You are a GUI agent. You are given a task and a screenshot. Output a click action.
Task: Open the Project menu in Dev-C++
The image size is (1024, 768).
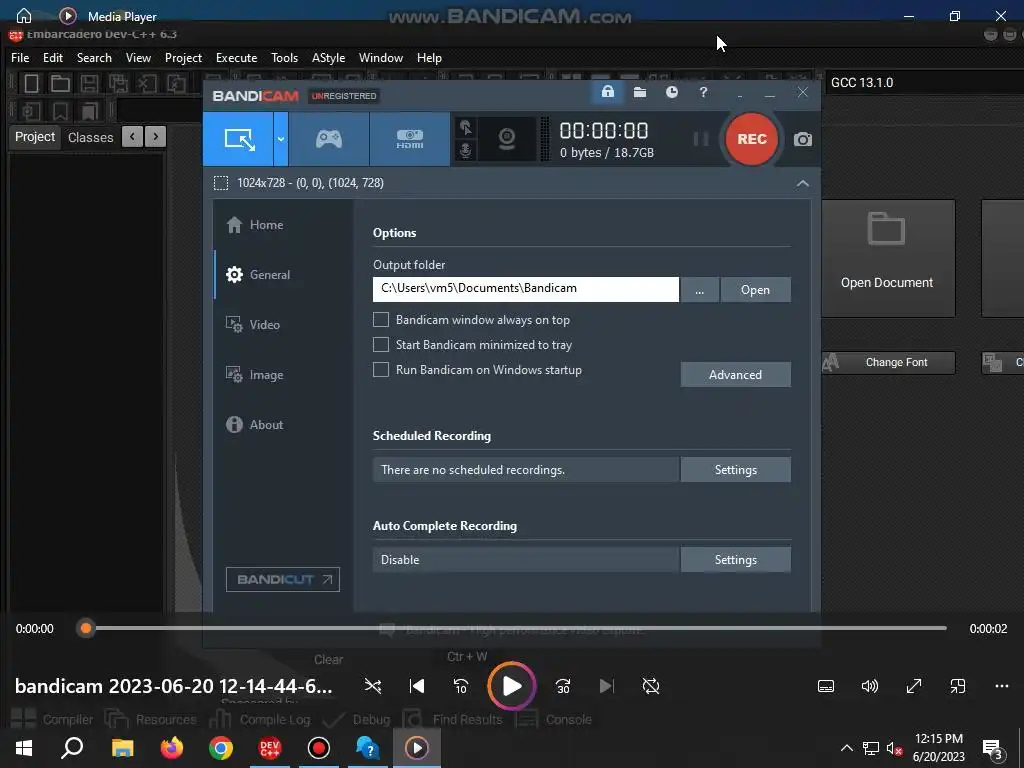(184, 57)
